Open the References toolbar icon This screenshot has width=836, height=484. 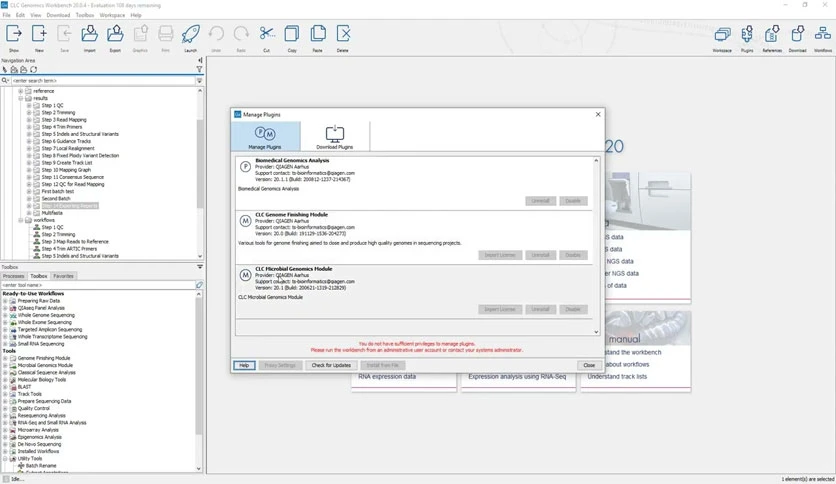tap(772, 35)
